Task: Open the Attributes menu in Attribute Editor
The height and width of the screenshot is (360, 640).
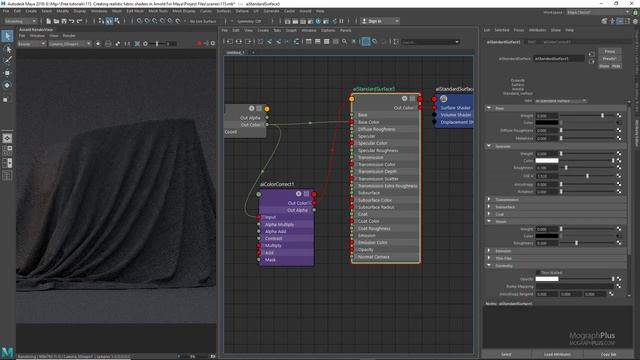Action: 537,30
